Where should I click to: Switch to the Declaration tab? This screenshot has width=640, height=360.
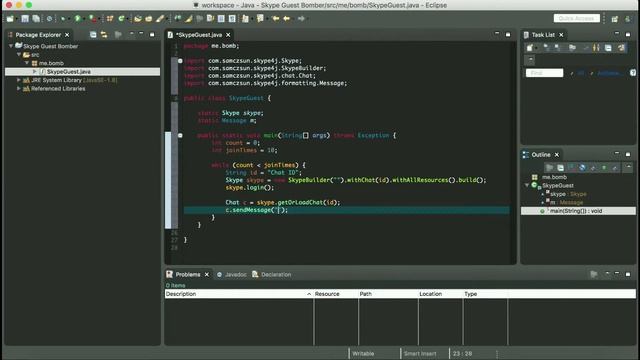pyautogui.click(x=276, y=274)
